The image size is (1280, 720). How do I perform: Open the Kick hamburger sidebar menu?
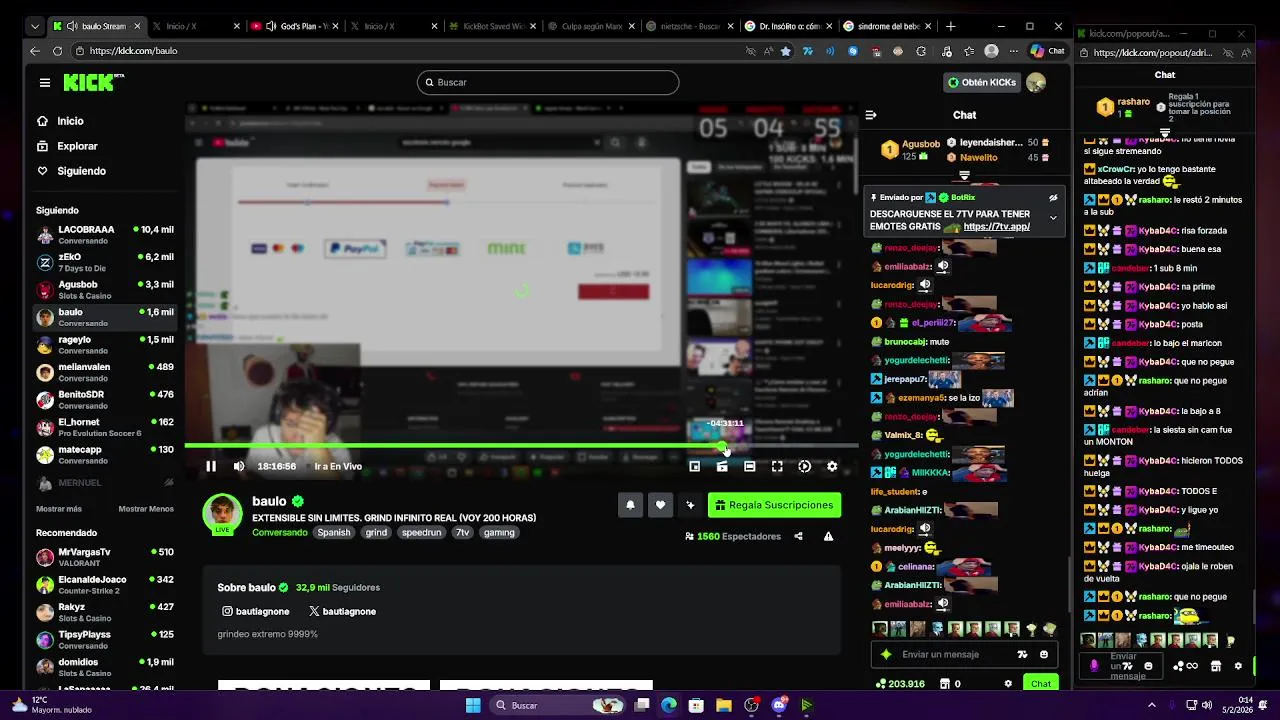click(x=45, y=83)
